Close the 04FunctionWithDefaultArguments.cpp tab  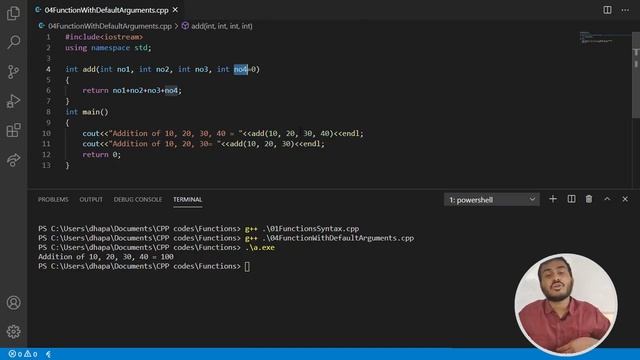(x=175, y=10)
